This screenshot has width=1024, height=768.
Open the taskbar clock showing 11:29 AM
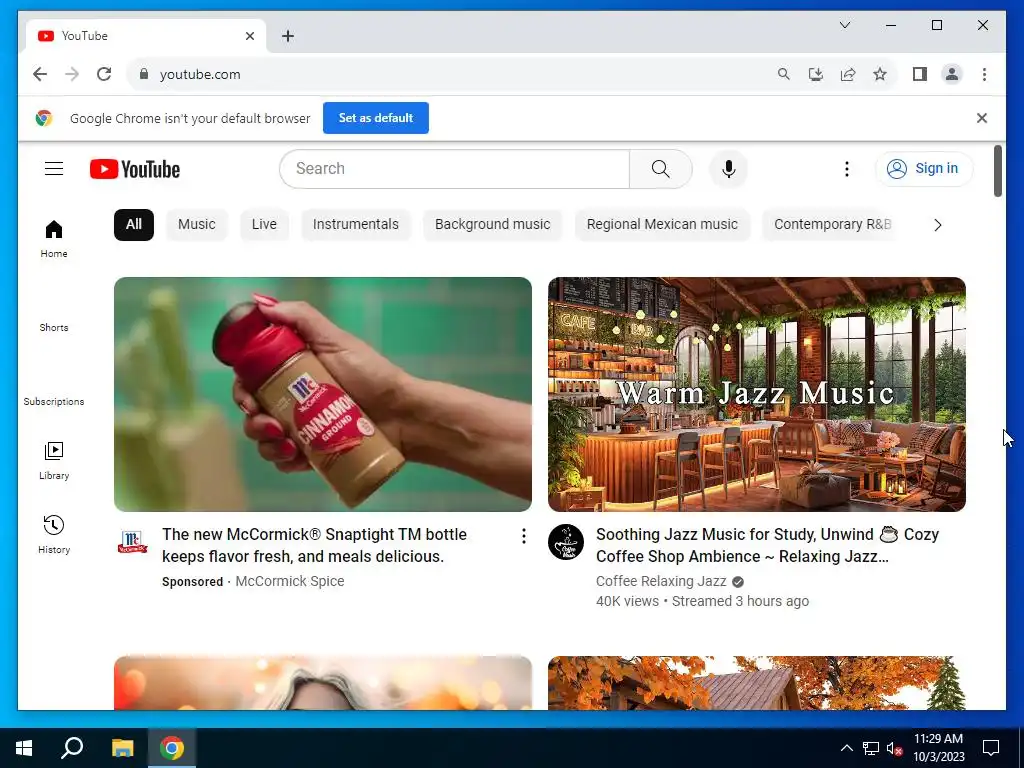(938, 748)
